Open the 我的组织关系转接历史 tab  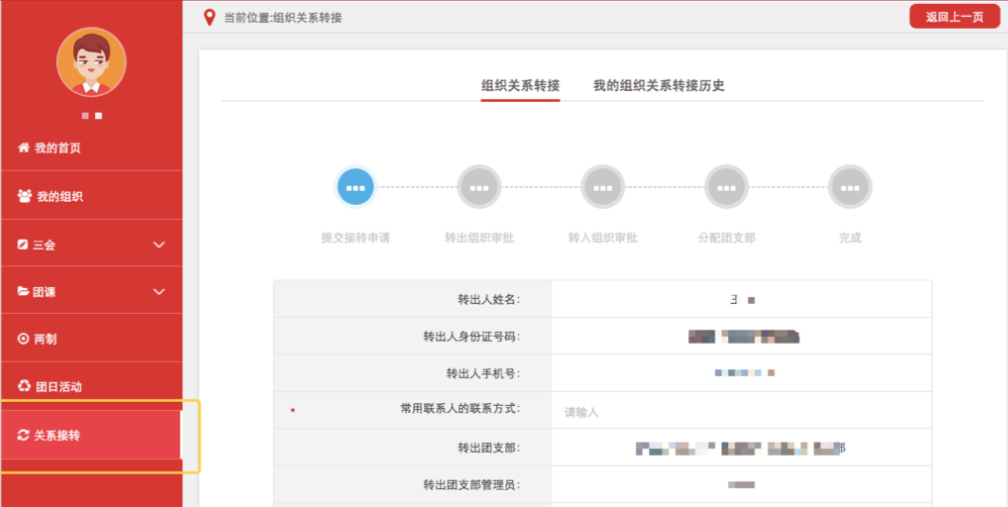point(658,86)
